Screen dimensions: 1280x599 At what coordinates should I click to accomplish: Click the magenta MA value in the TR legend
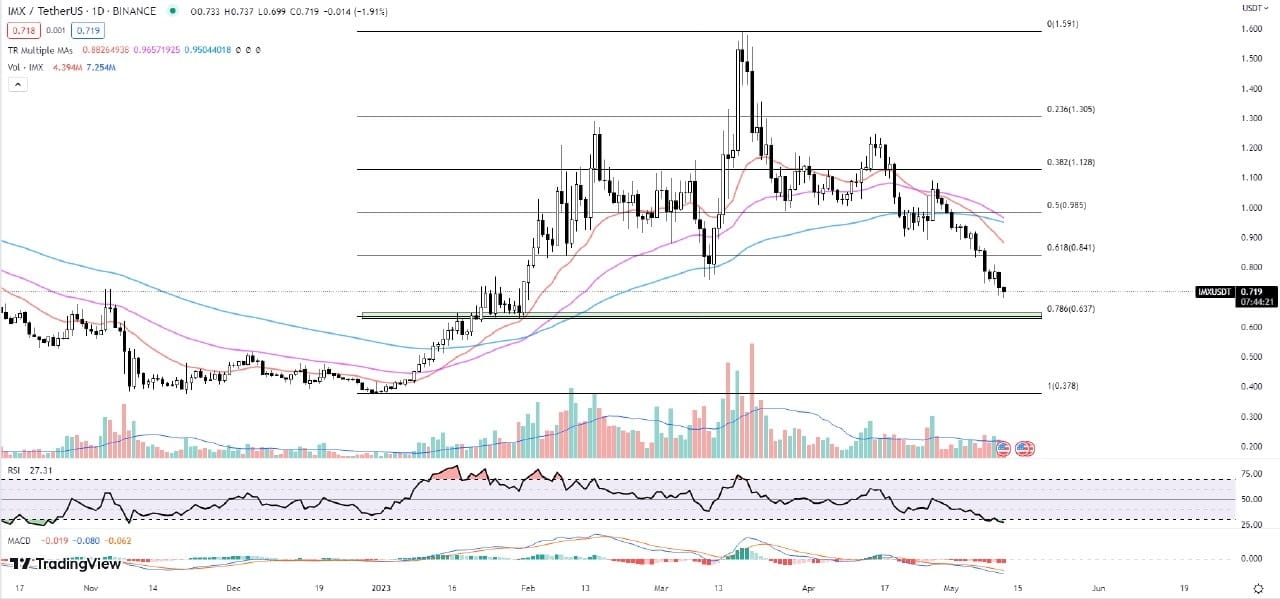pyautogui.click(x=156, y=49)
